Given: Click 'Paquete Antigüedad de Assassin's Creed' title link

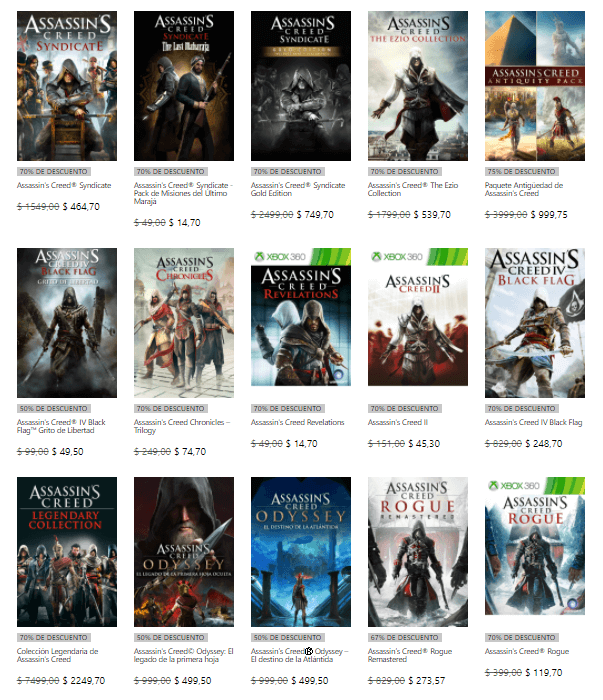Looking at the screenshot, I should pos(524,190).
